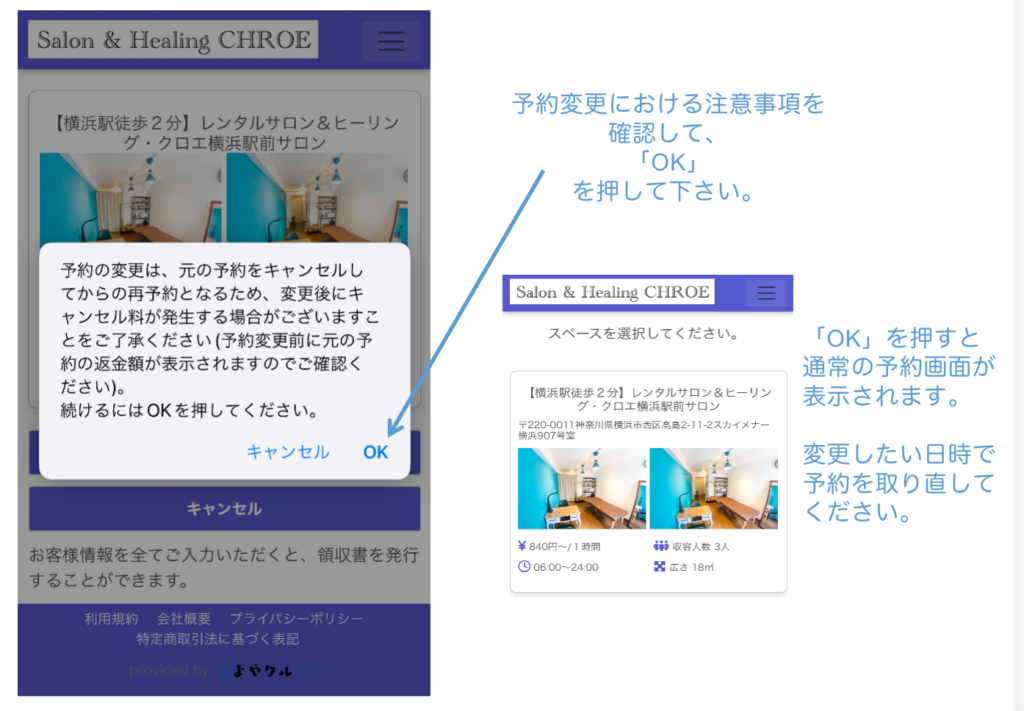Open the プライバシーポリシー footer link

pos(296,619)
